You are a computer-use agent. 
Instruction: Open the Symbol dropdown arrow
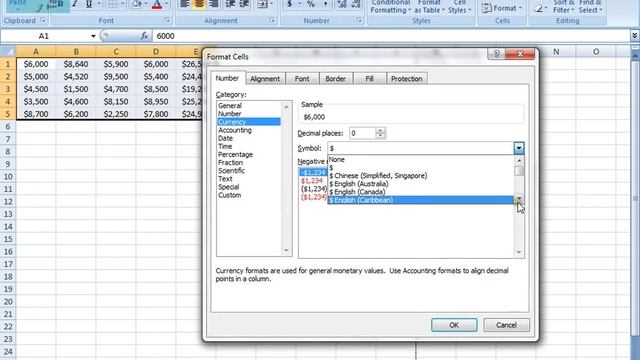click(x=519, y=148)
